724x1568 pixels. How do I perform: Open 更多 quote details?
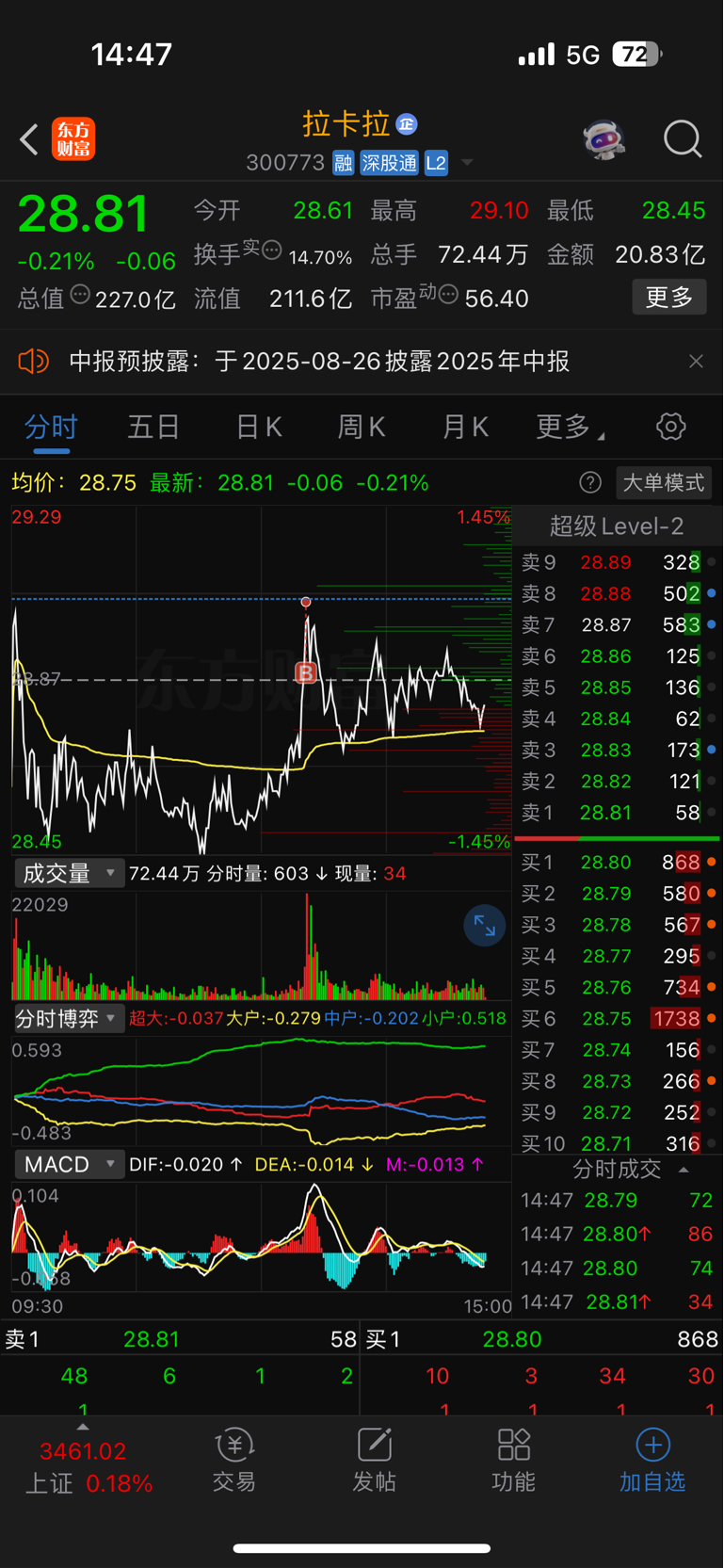coord(669,298)
